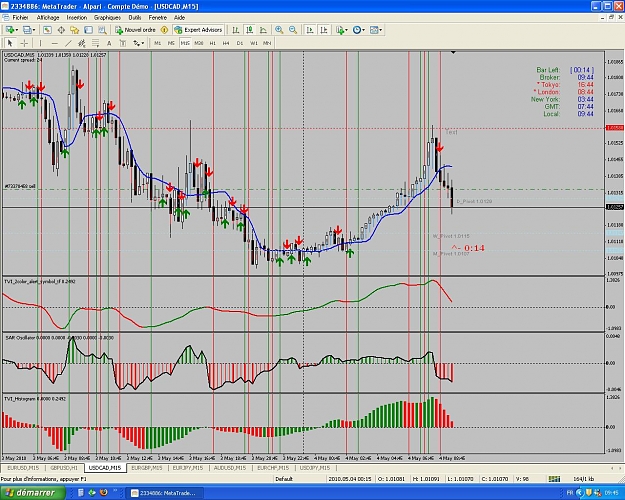Toggle Expert Advisors on or off
Image resolution: width=625 pixels, height=500 pixels.
coord(198,30)
